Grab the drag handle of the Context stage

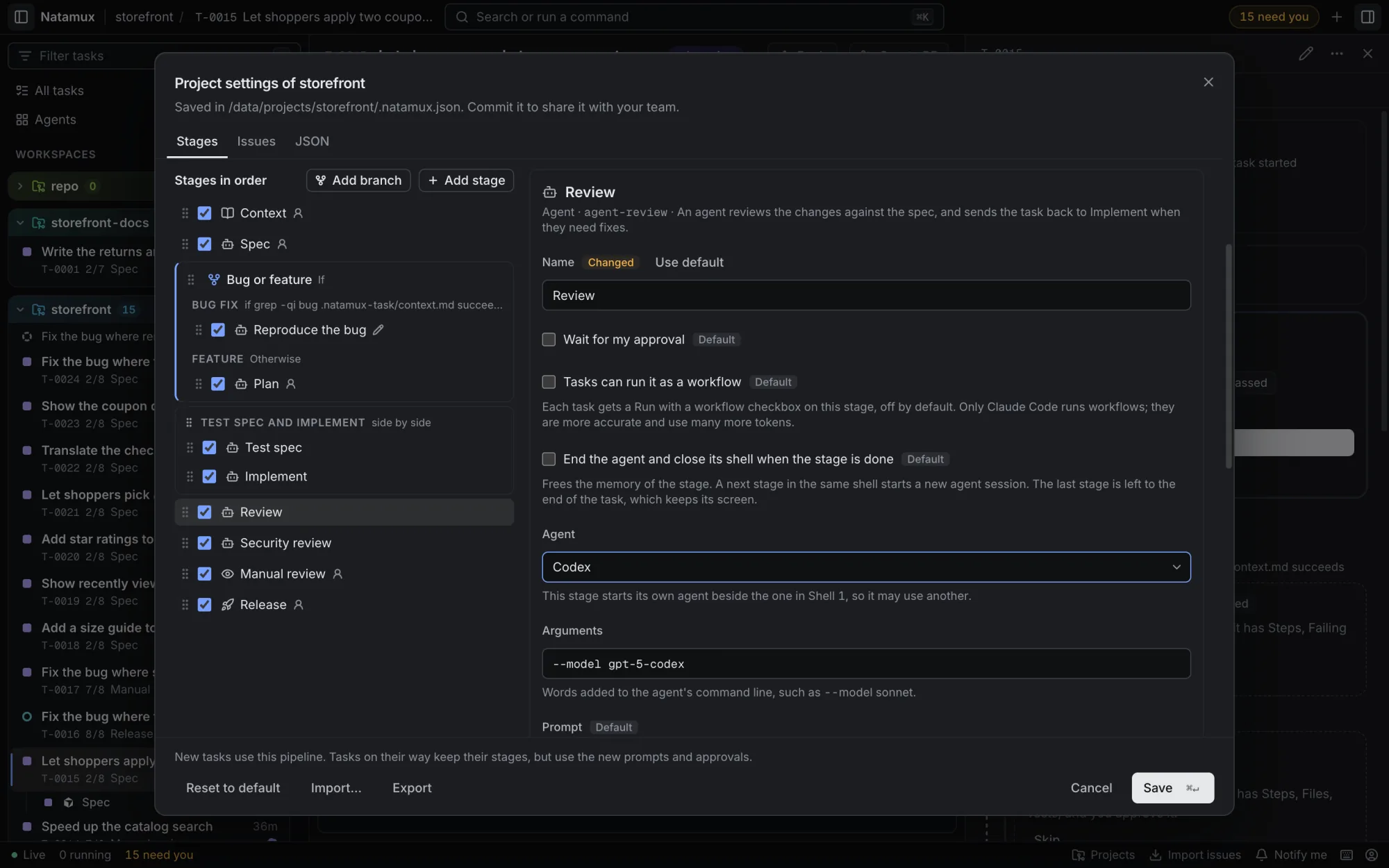[x=185, y=213]
